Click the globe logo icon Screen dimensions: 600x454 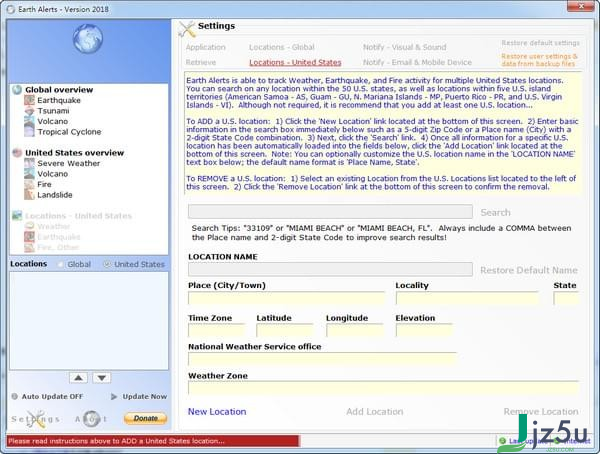pos(88,39)
